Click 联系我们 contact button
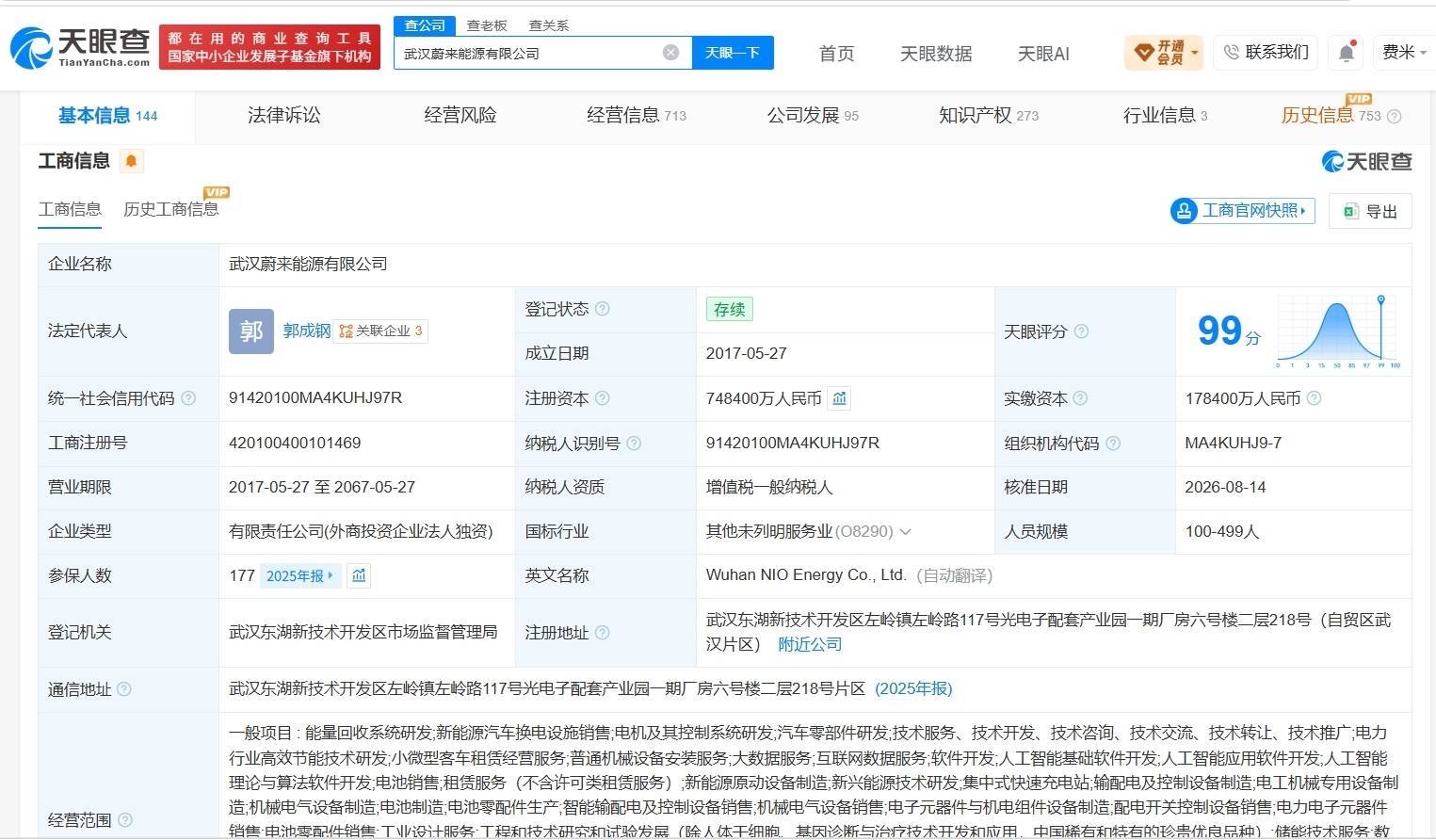The width and height of the screenshot is (1436, 840). (1266, 53)
